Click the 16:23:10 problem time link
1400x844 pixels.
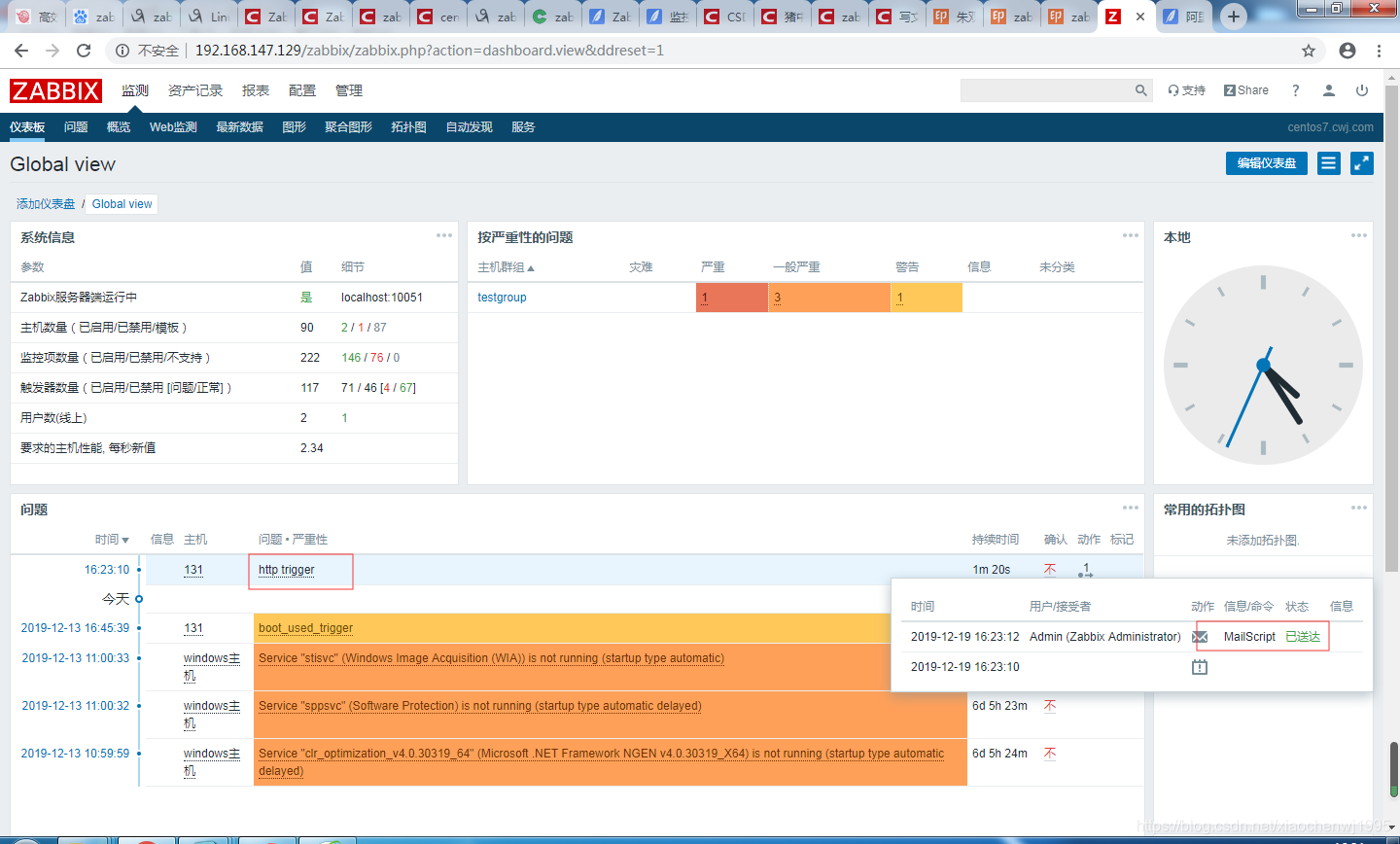[x=107, y=570]
